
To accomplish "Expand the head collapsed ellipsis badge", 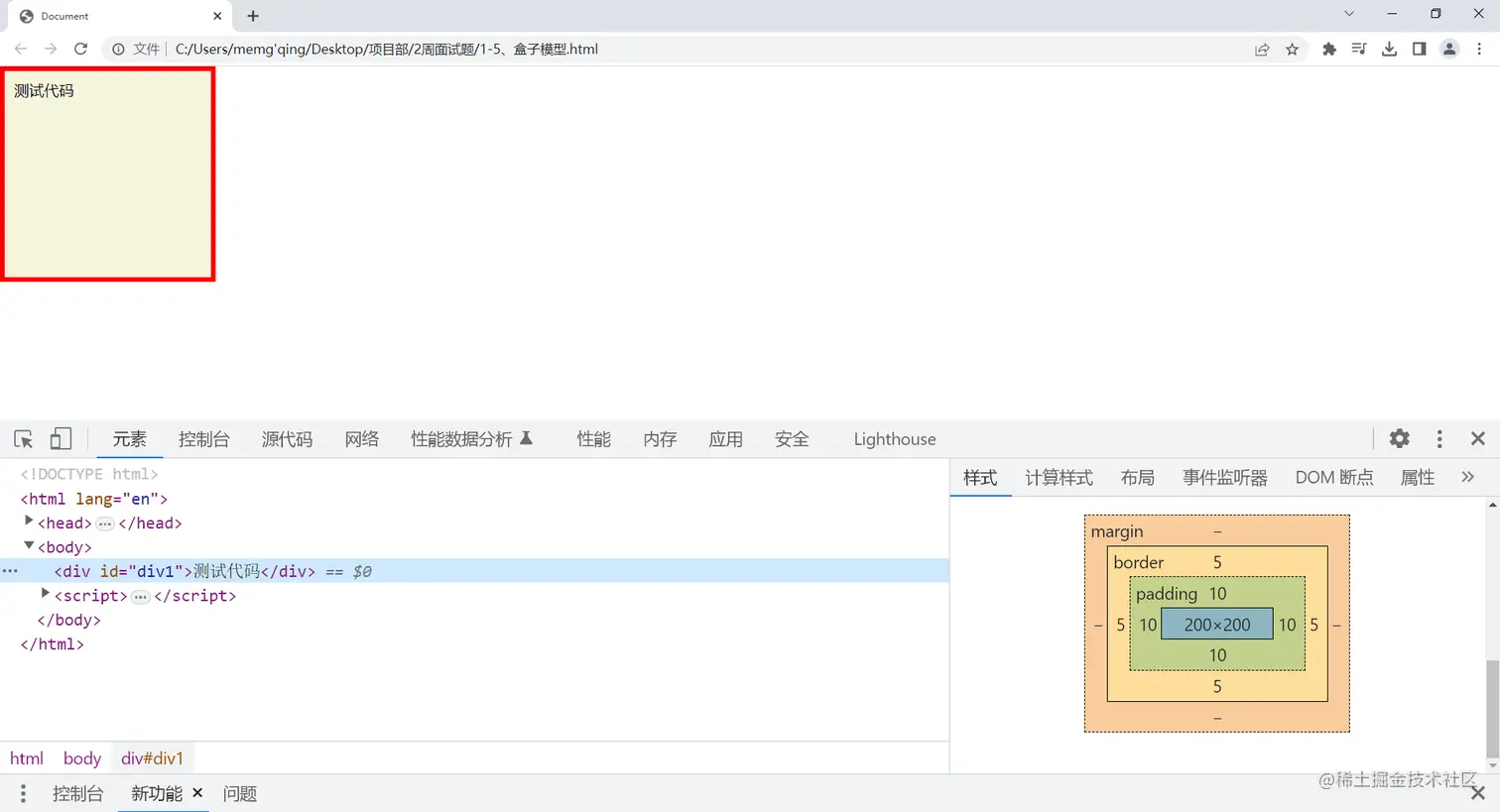I will 105,523.
